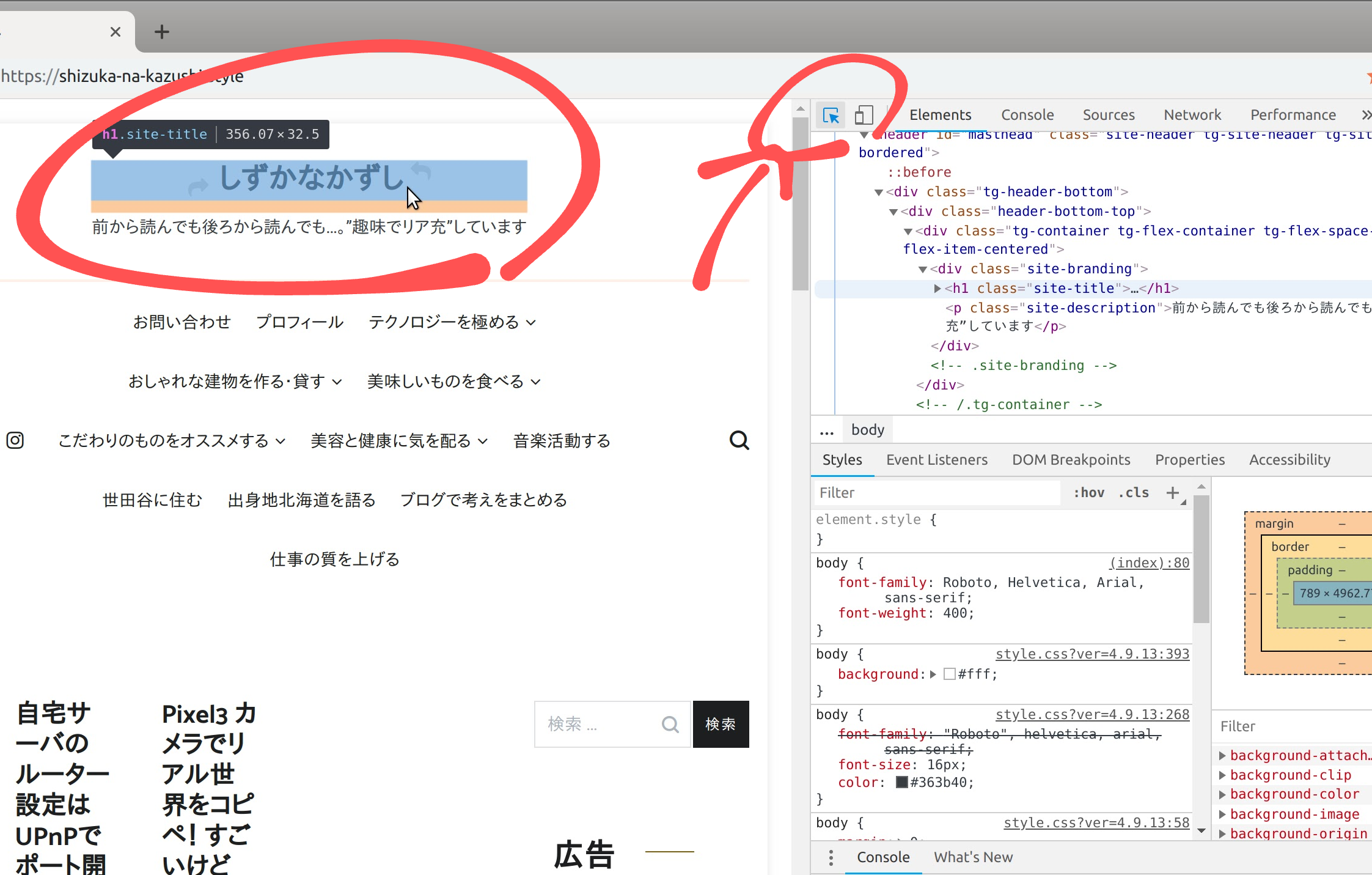1372x875 pixels.
Task: Click the #363b40 color swatch
Action: click(x=902, y=783)
